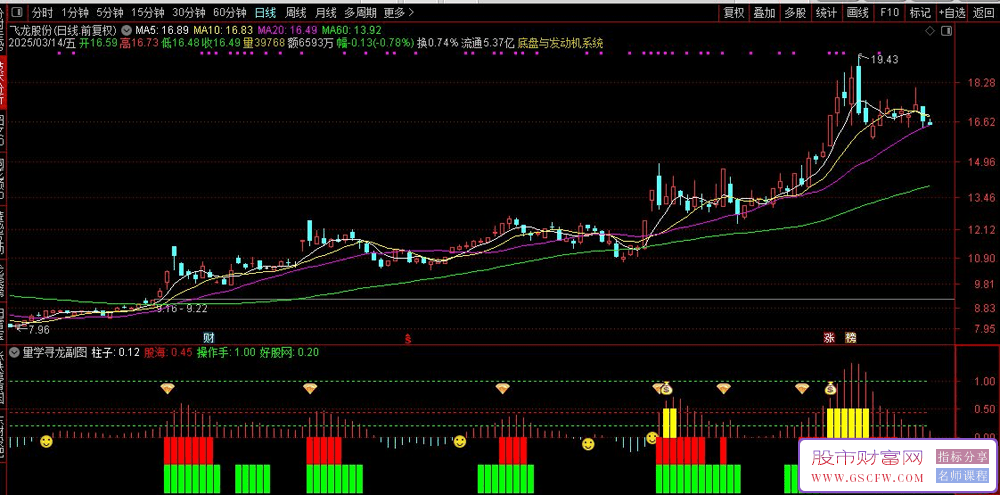The image size is (1000, 495).
Task: Click the red 涨 marker icon
Action: pos(829,337)
